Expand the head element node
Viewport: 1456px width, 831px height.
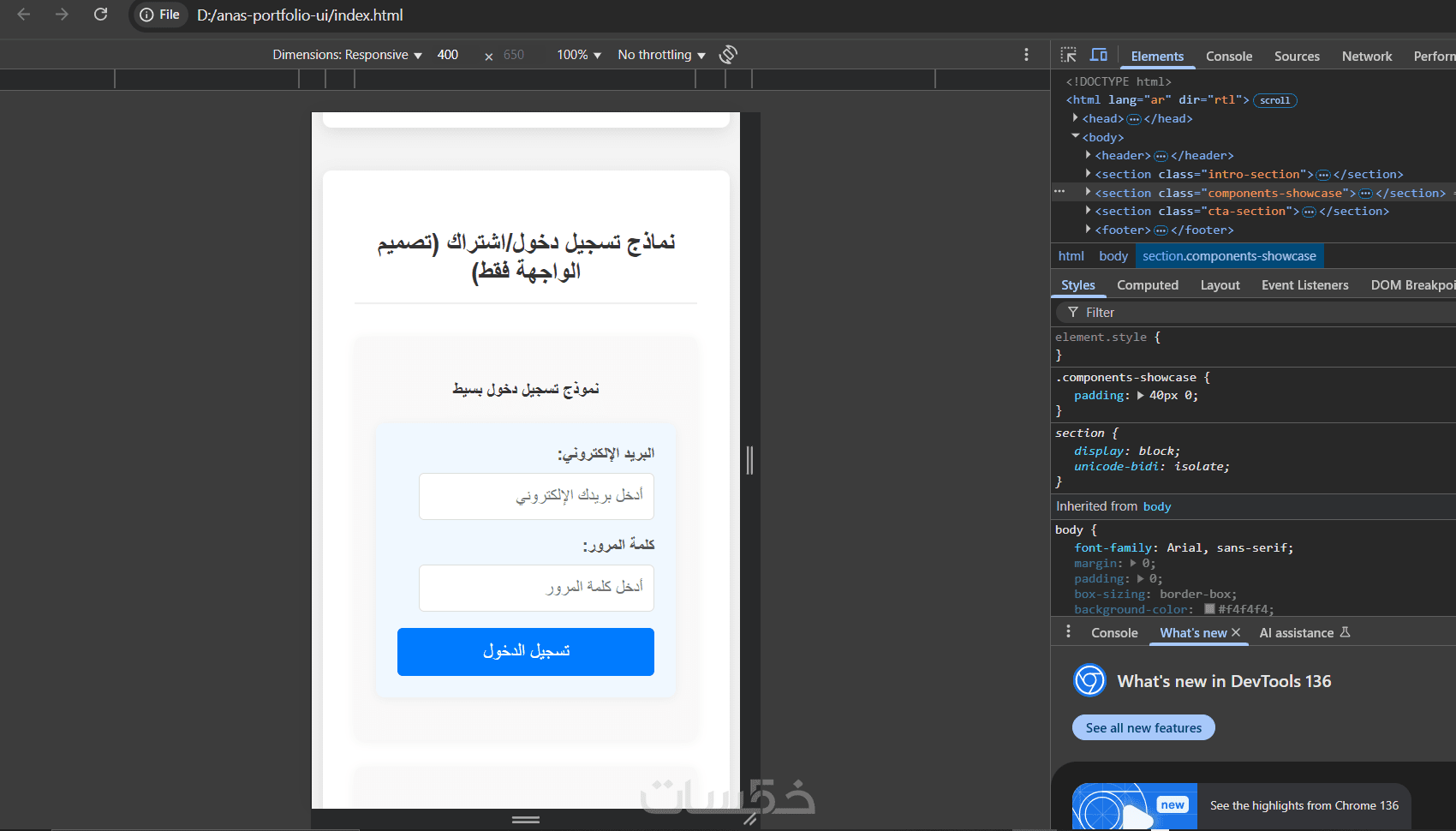click(x=1076, y=118)
